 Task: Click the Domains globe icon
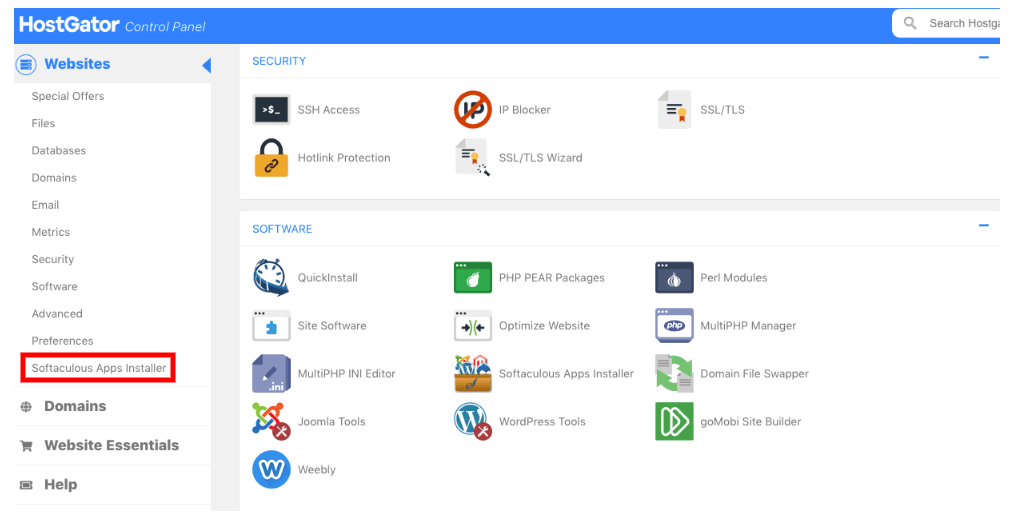point(26,407)
